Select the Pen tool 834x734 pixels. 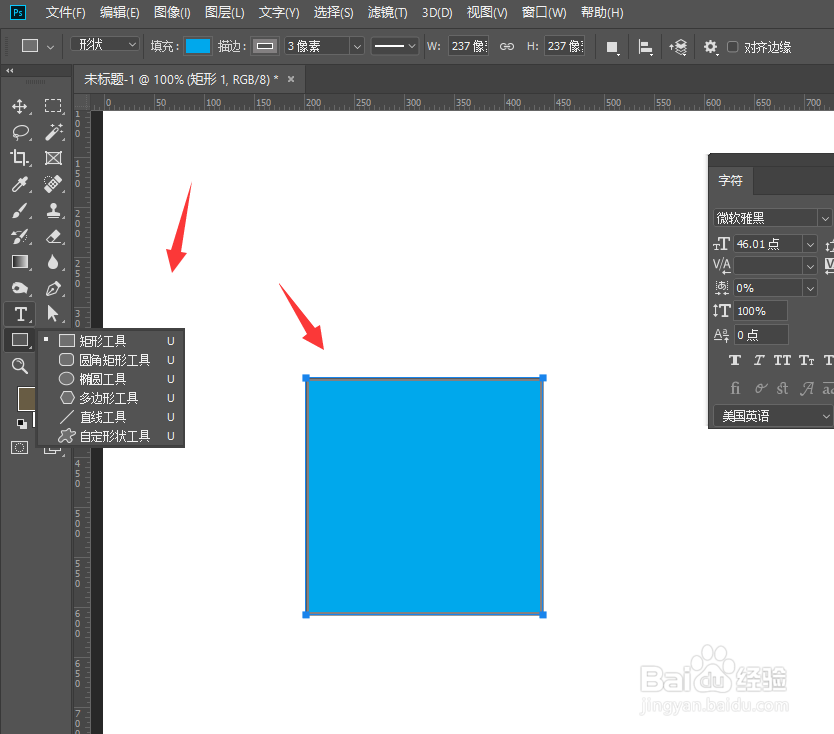point(53,288)
